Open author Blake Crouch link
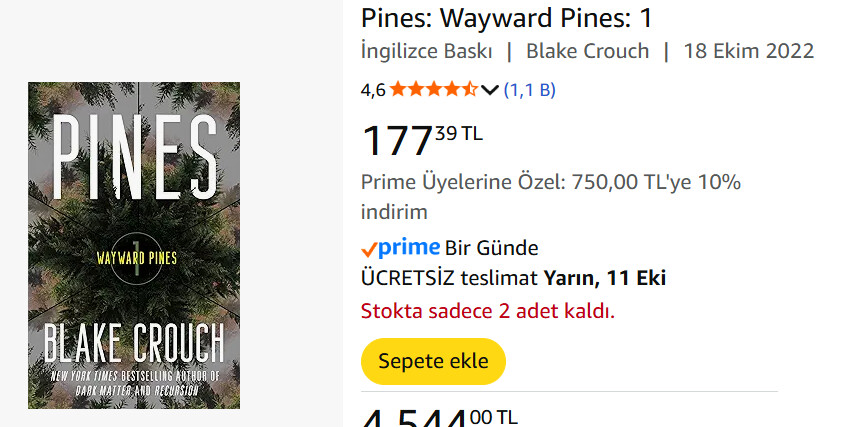 tap(588, 51)
